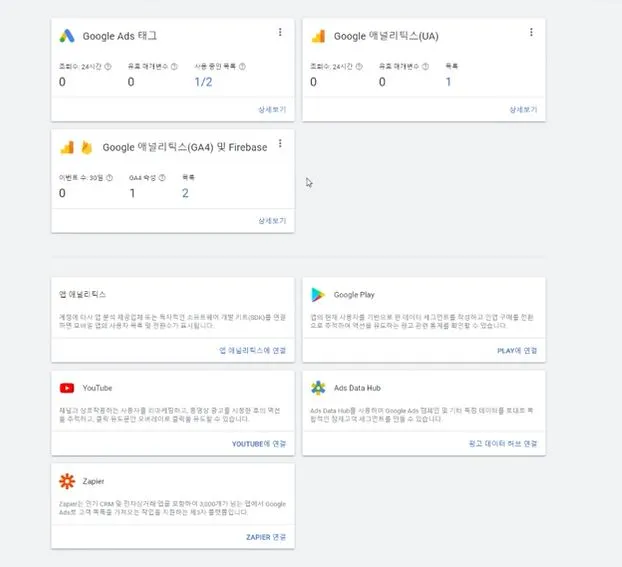Click help icon beside 조회수: 24시간 in Google Ads 태그
Screen dimensions: 622x567
click(108, 66)
